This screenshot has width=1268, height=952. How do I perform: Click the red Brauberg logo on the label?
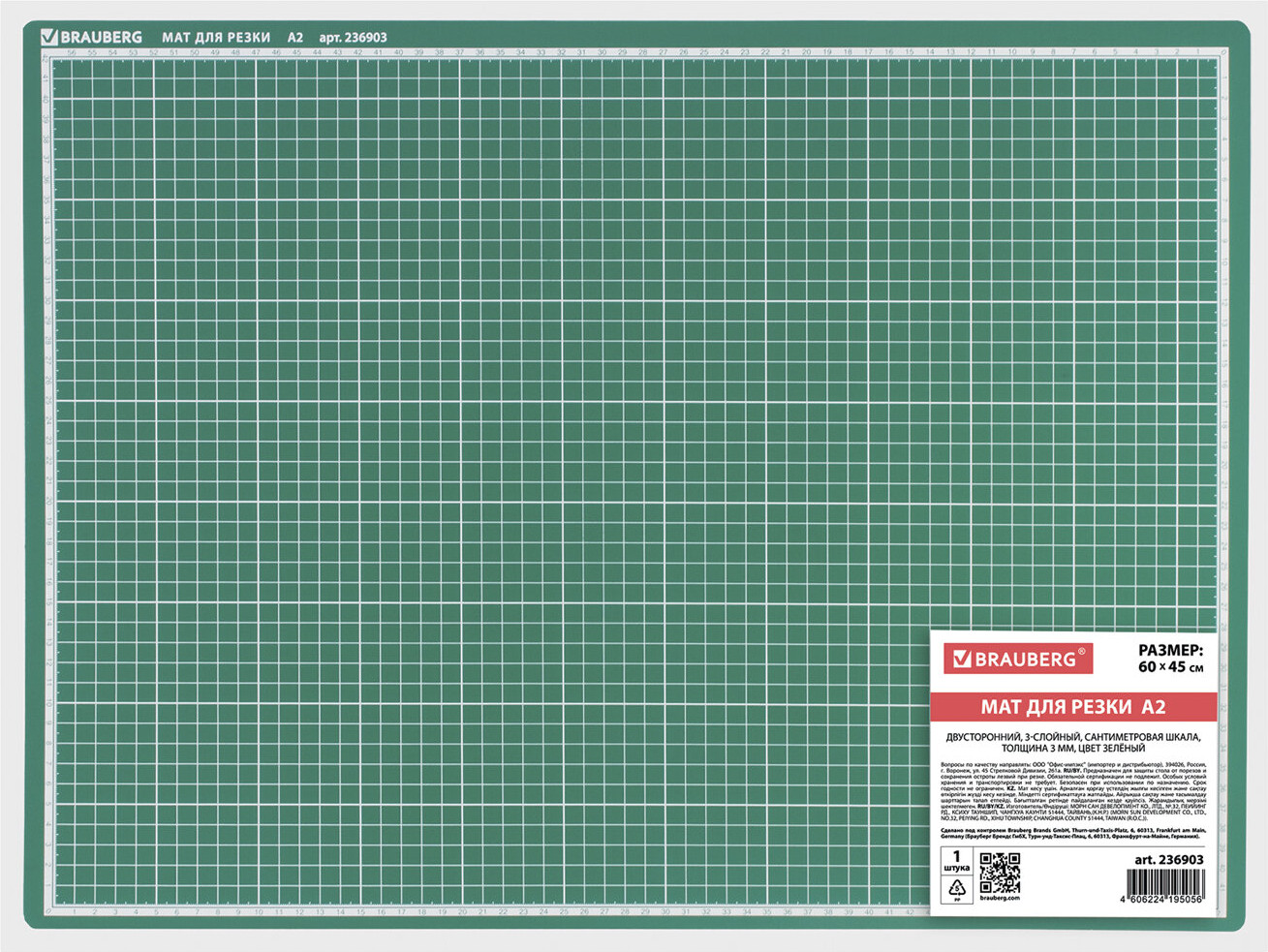(x=1017, y=659)
